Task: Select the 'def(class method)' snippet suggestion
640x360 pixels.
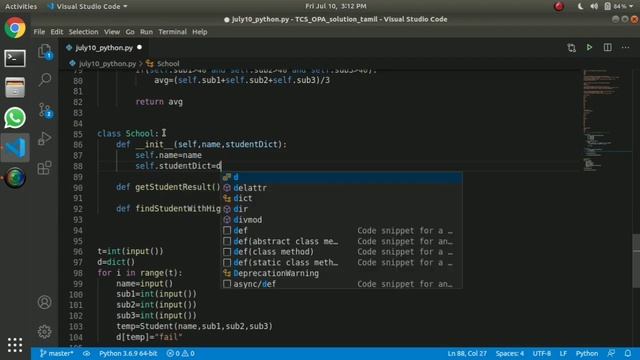Action: (342, 252)
